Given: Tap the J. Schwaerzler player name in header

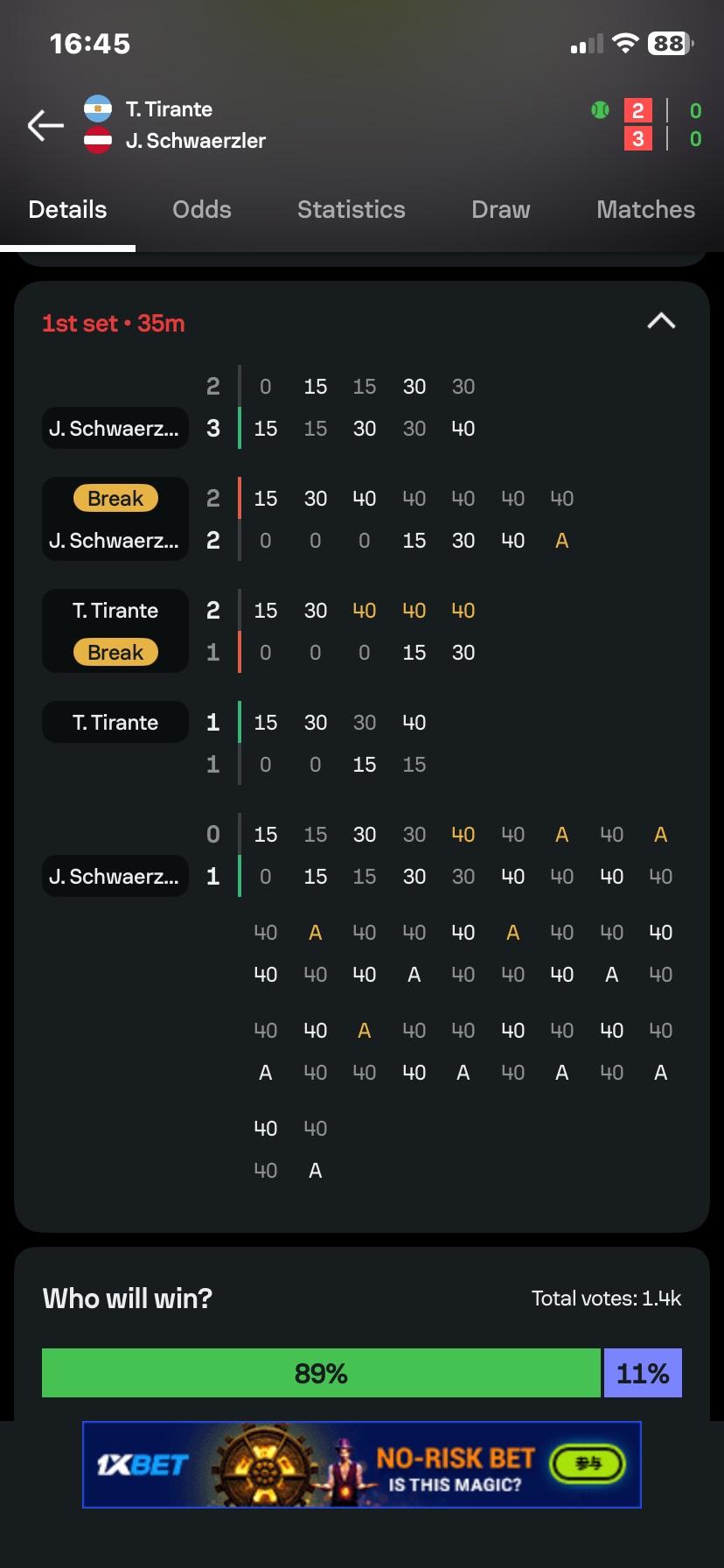Looking at the screenshot, I should coord(196,141).
